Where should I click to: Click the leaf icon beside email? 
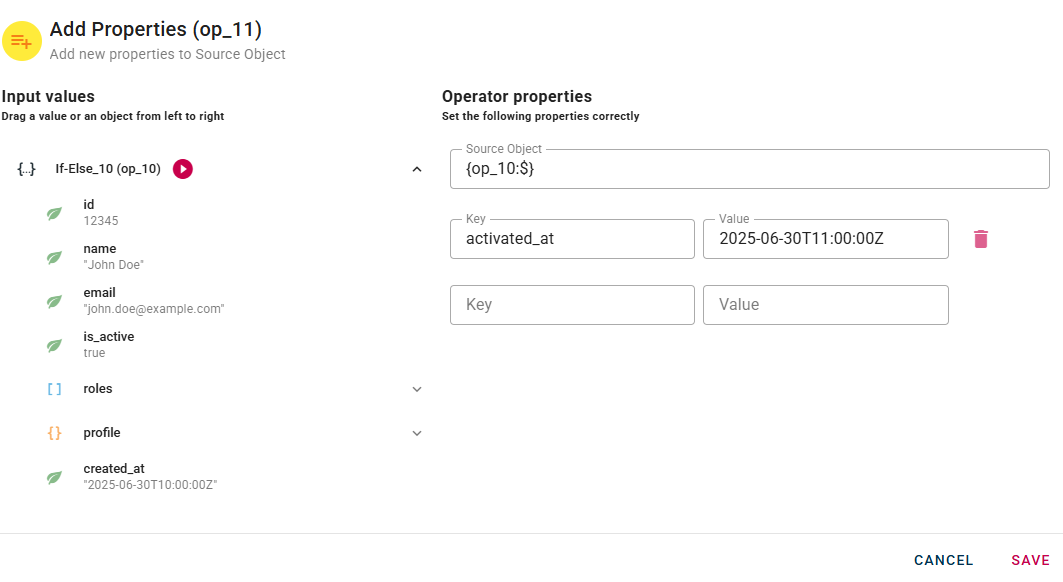click(x=55, y=301)
